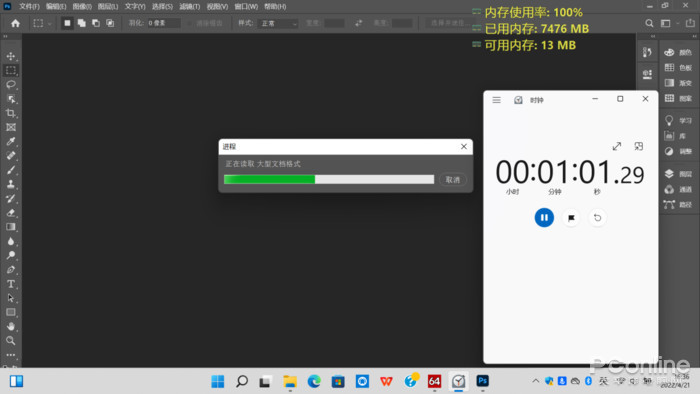Screen dimensions: 700x394
Task: Open the 文件(F) menu
Action: coord(29,7)
